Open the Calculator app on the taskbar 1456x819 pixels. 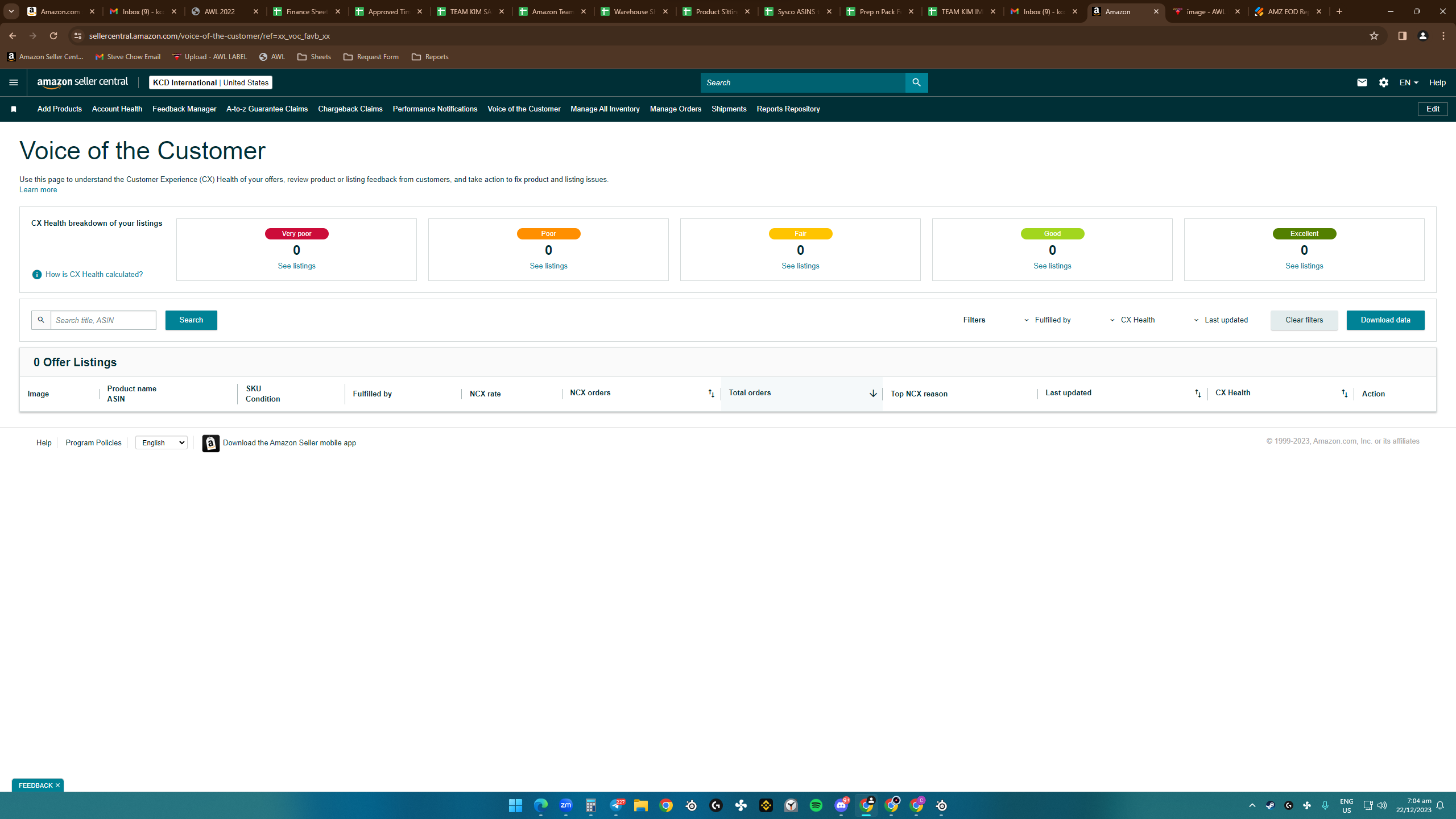point(591,805)
